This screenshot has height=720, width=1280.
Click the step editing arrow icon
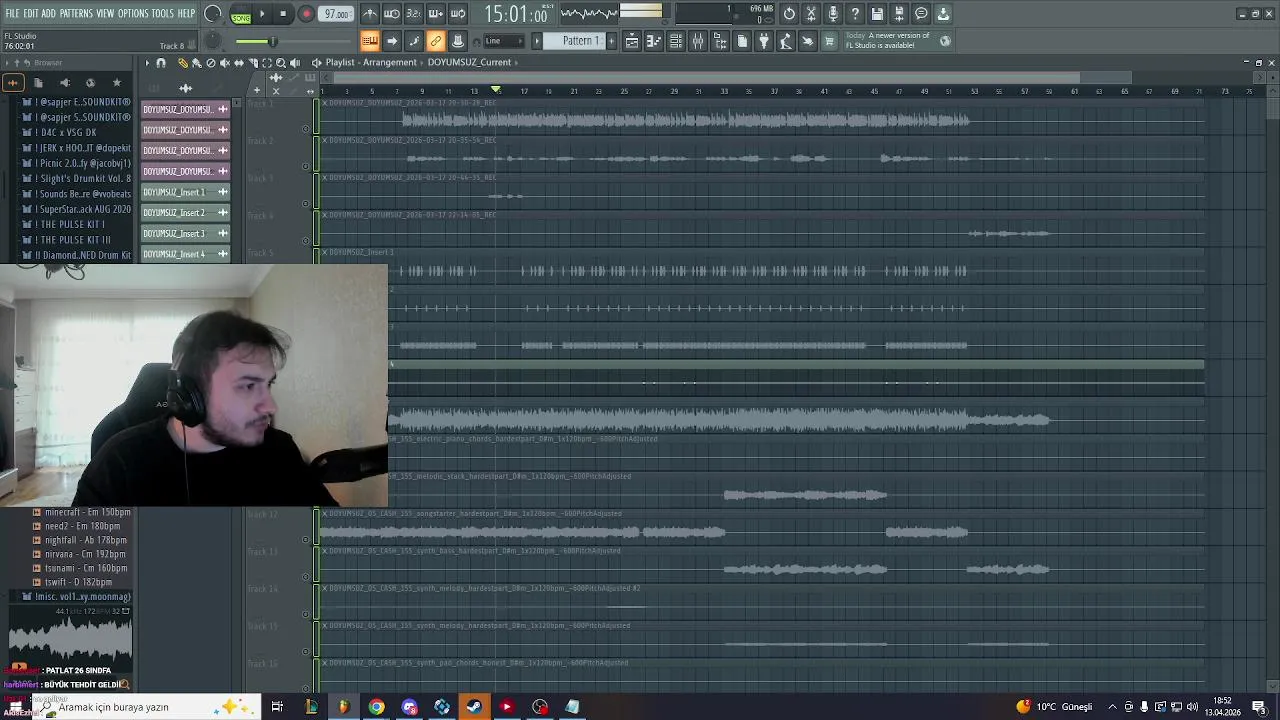[x=392, y=41]
